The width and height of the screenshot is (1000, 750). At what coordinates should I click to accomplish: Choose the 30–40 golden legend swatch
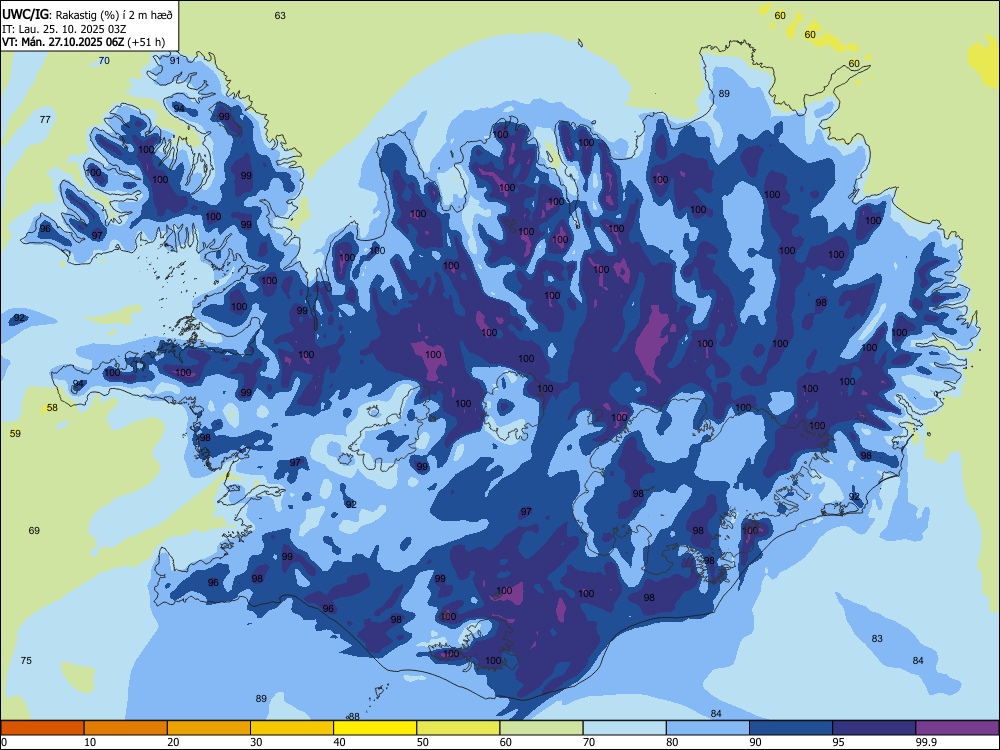point(292,728)
